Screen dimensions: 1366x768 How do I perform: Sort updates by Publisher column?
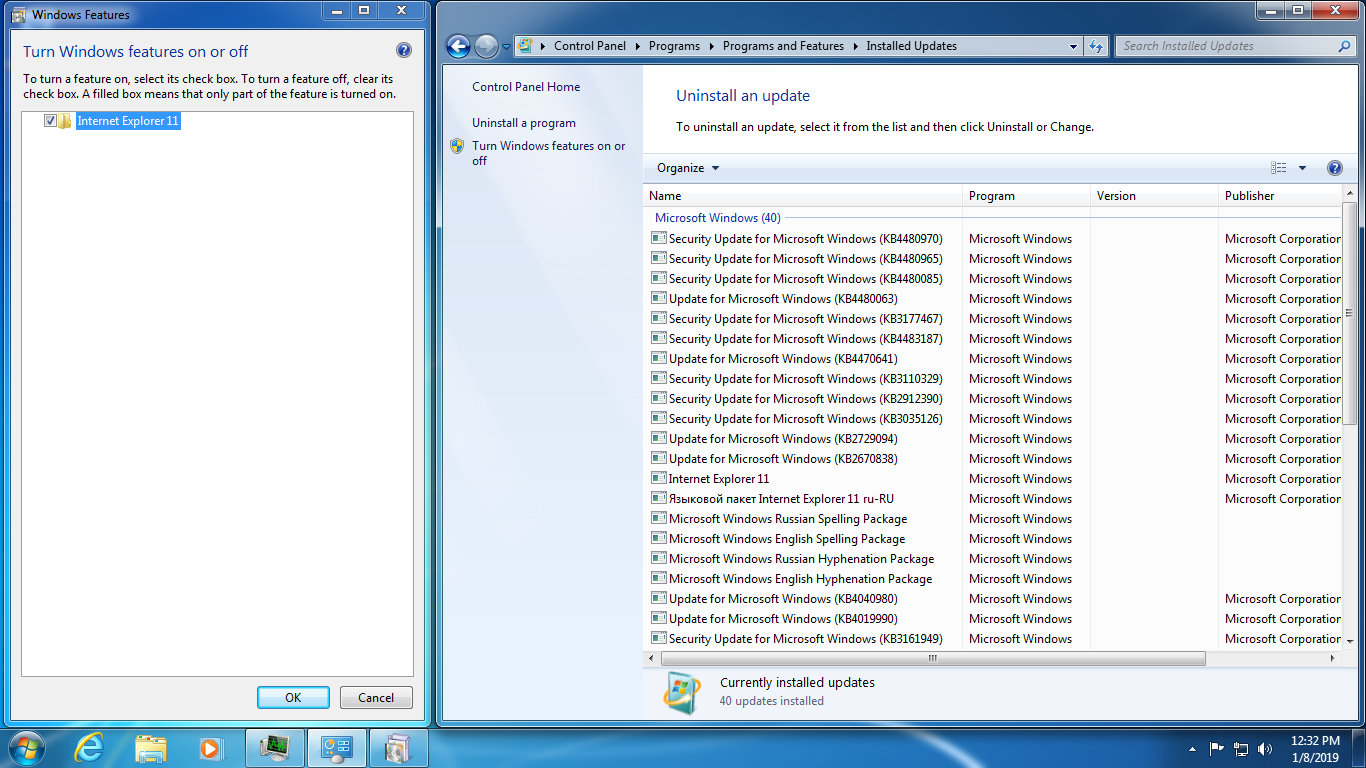point(1280,196)
